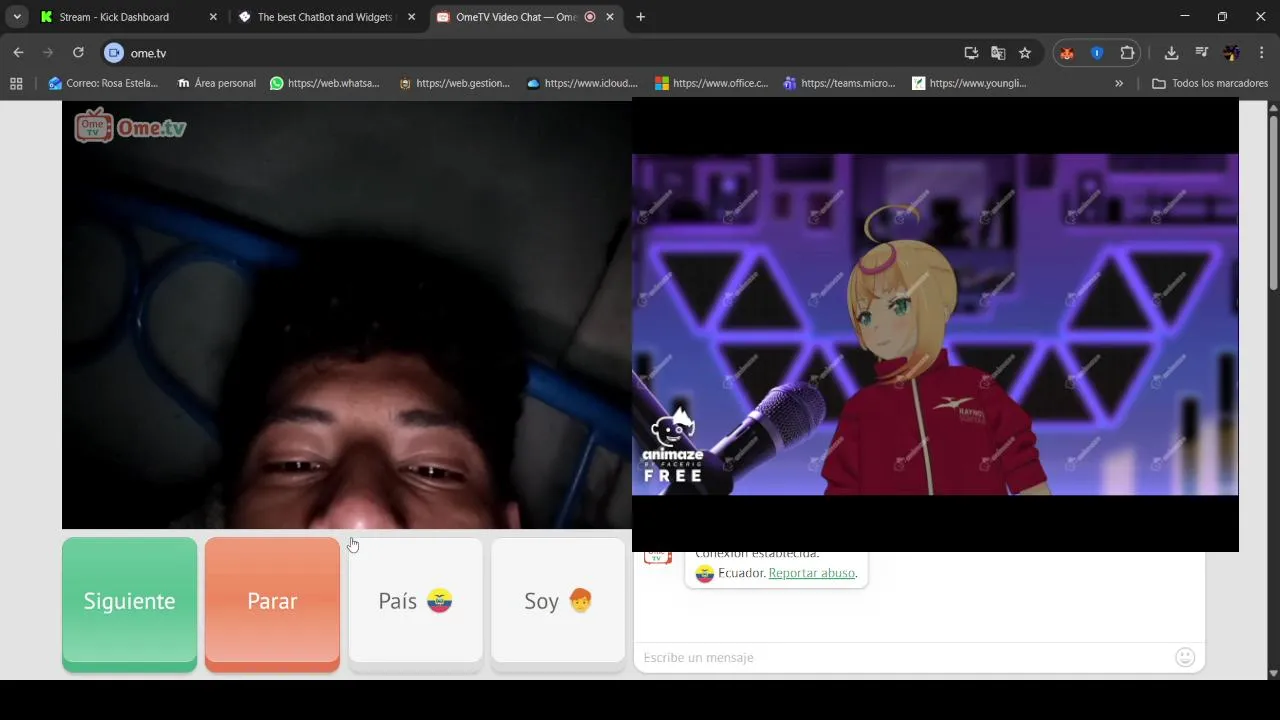The image size is (1280, 720).
Task: Click the recording indicator on OmeTV tab
Action: (590, 17)
